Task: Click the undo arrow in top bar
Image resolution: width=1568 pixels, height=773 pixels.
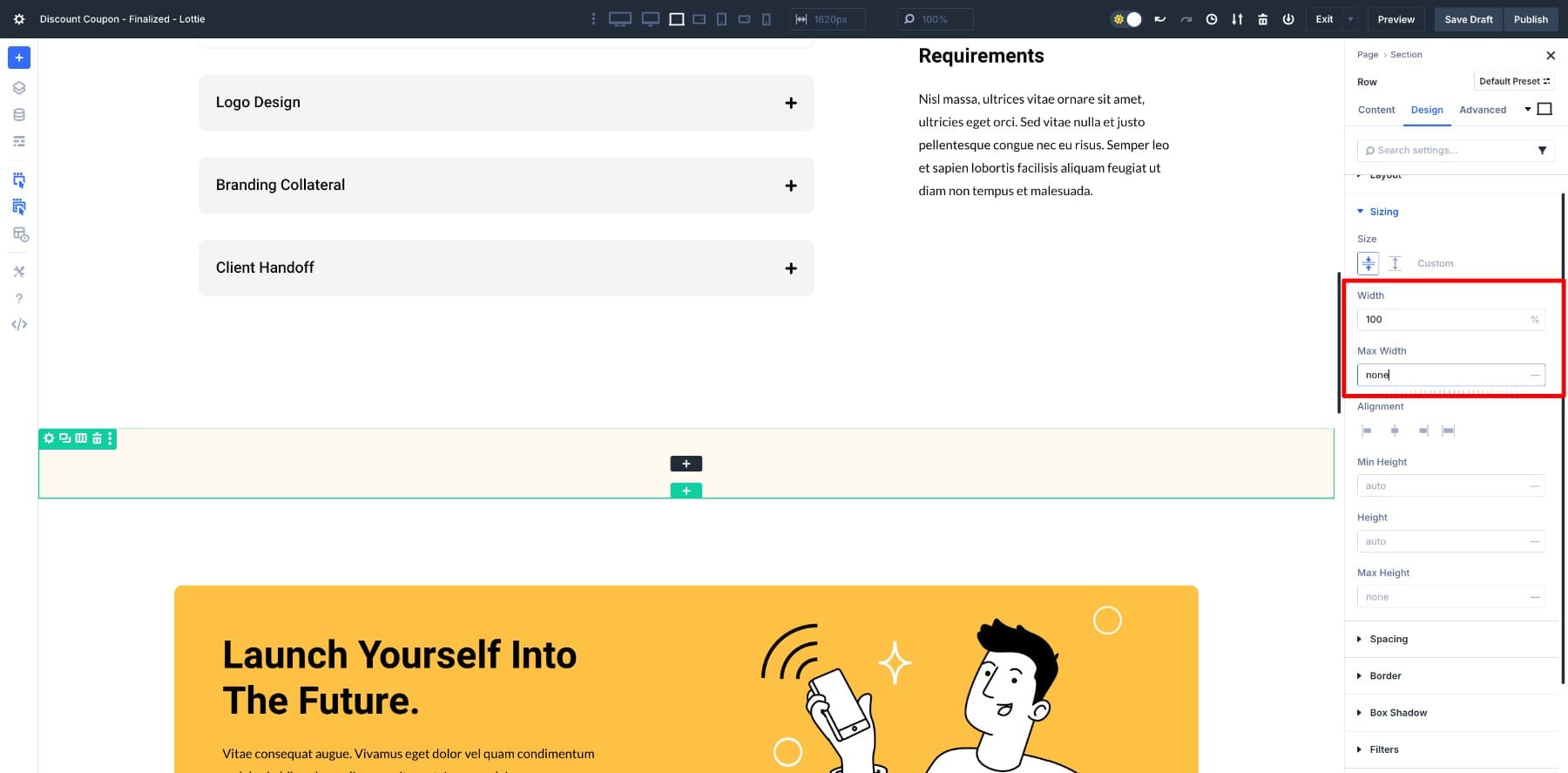Action: 1159,19
